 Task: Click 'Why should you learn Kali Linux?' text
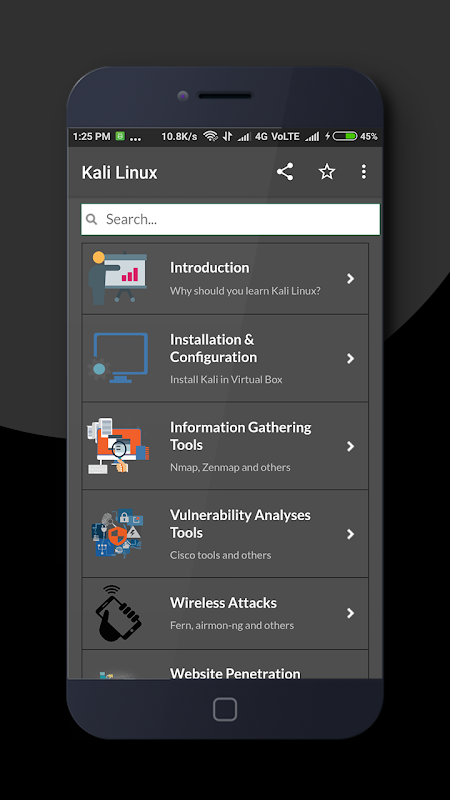pos(245,291)
